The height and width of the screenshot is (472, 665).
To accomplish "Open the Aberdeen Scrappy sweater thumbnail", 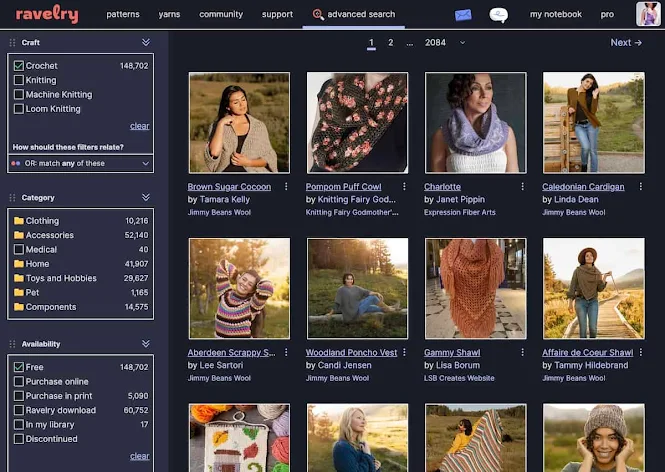I will click(x=240, y=288).
